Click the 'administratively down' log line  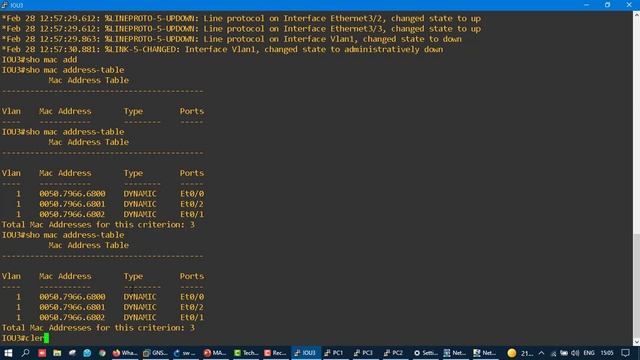pos(222,49)
